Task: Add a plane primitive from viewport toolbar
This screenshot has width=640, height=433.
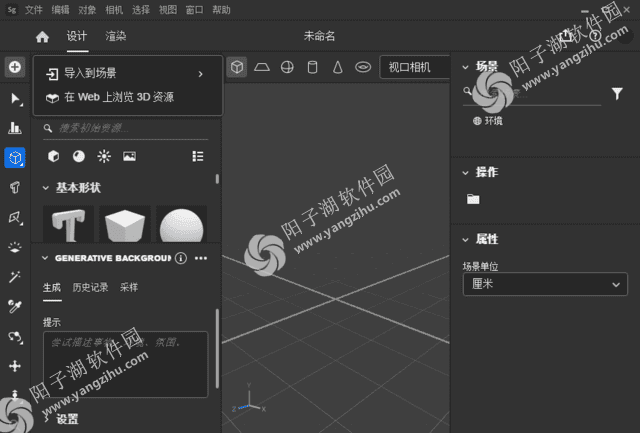Action: [x=262, y=67]
